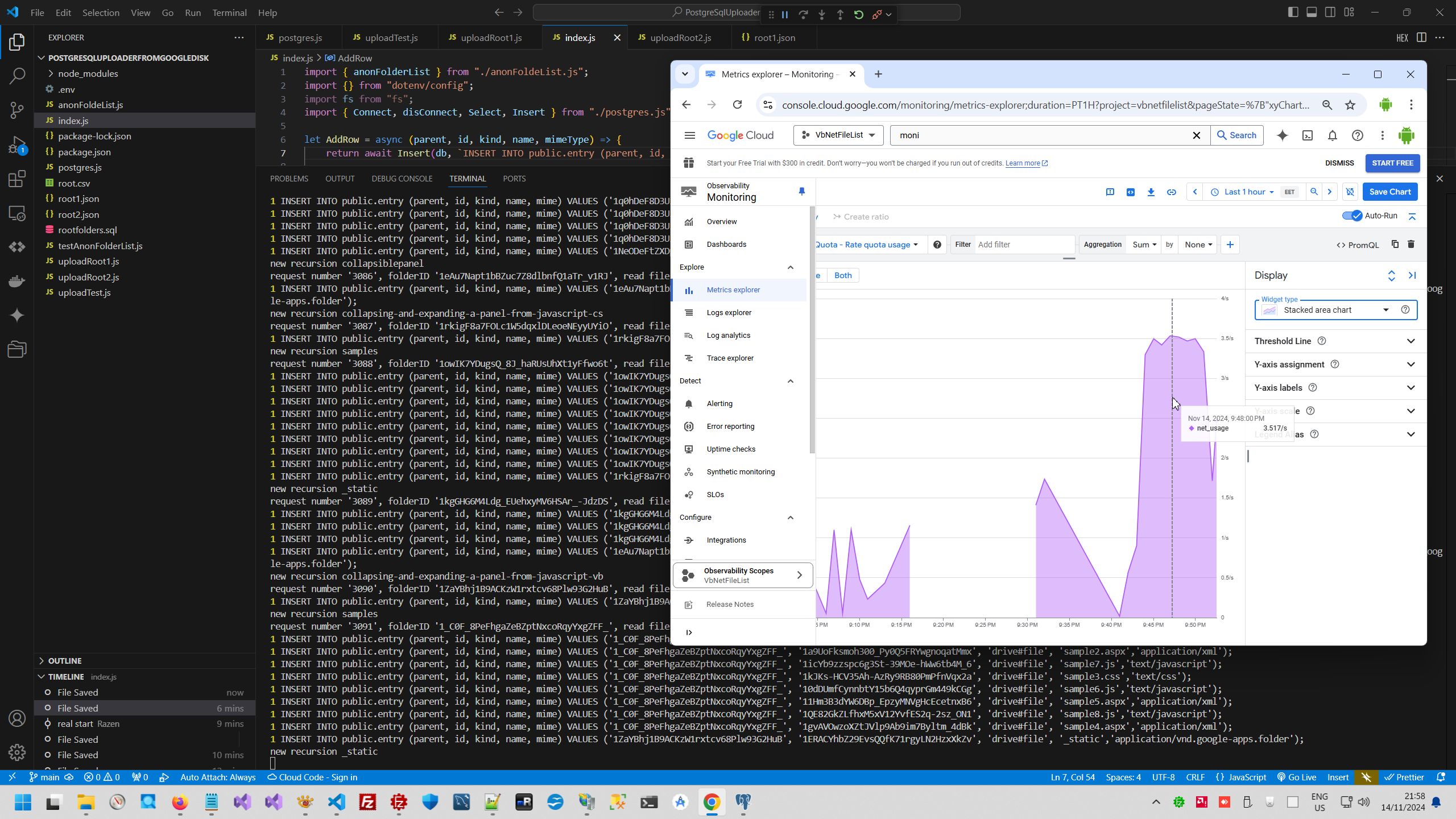The width and height of the screenshot is (1456, 819).
Task: Pause the debugger in the debug toolbar
Action: (785, 15)
